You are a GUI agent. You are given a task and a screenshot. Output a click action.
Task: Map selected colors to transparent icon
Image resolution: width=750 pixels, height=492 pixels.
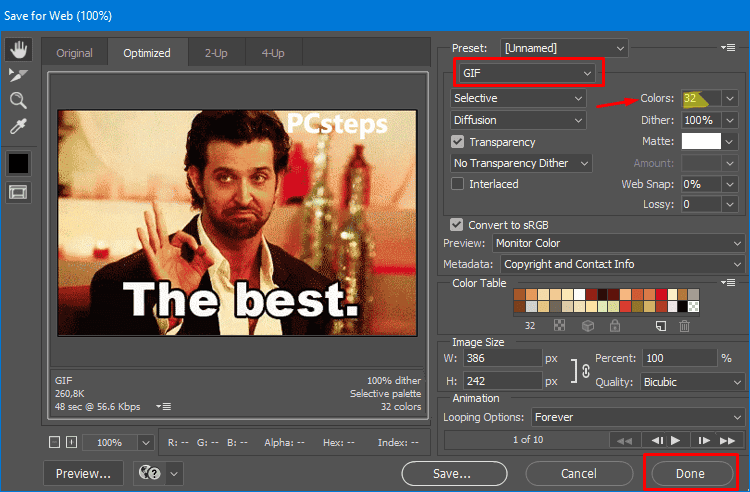pos(559,326)
